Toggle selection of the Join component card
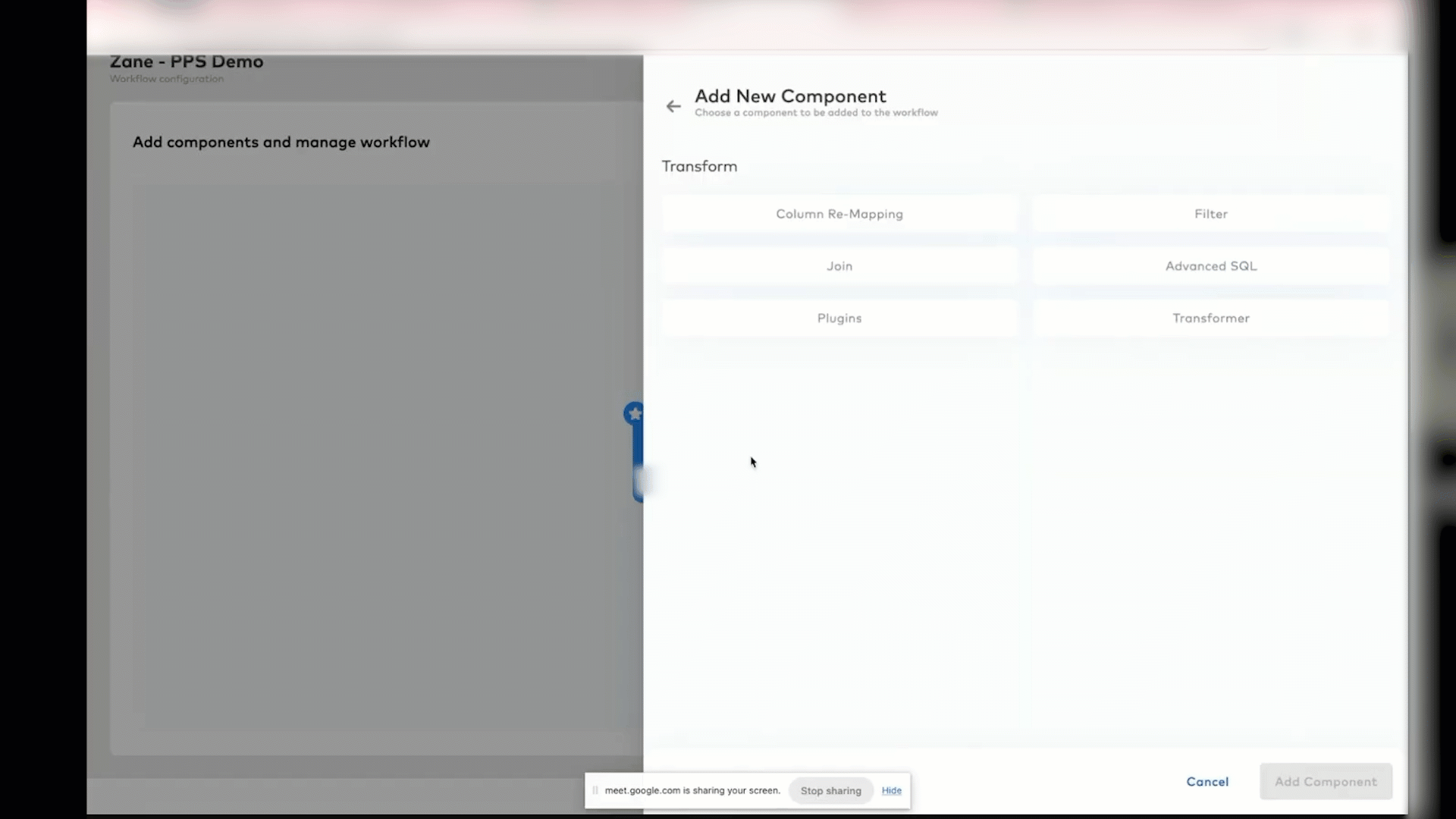 tap(839, 265)
